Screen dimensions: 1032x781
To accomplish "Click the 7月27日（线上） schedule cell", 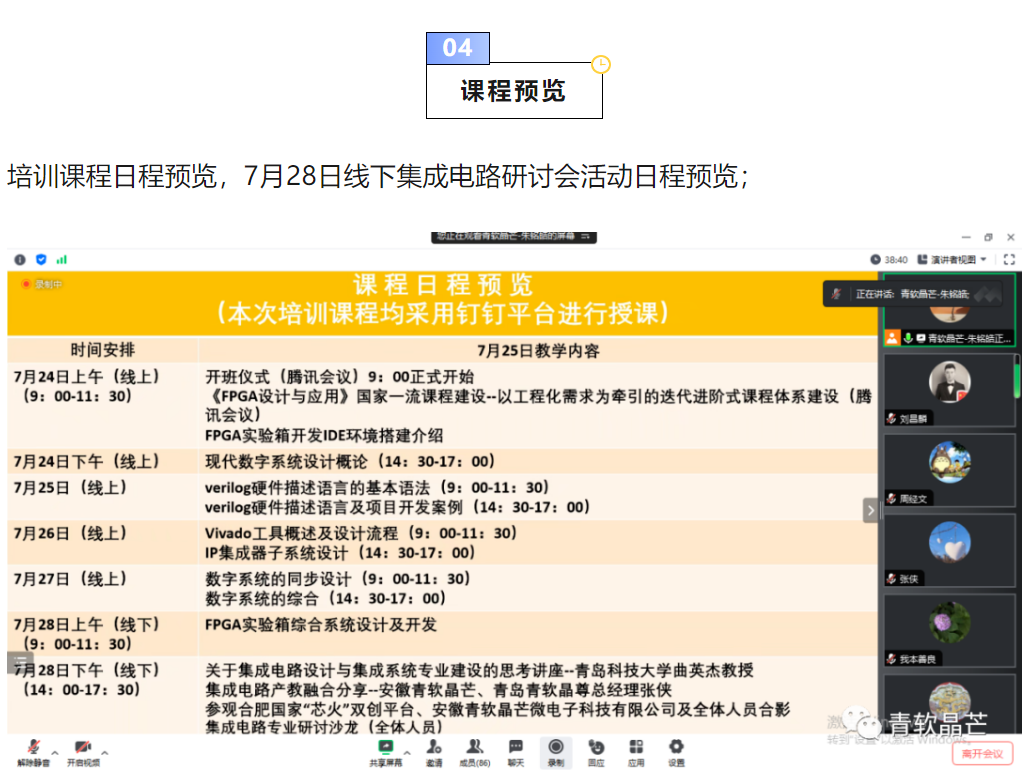I will (x=103, y=588).
